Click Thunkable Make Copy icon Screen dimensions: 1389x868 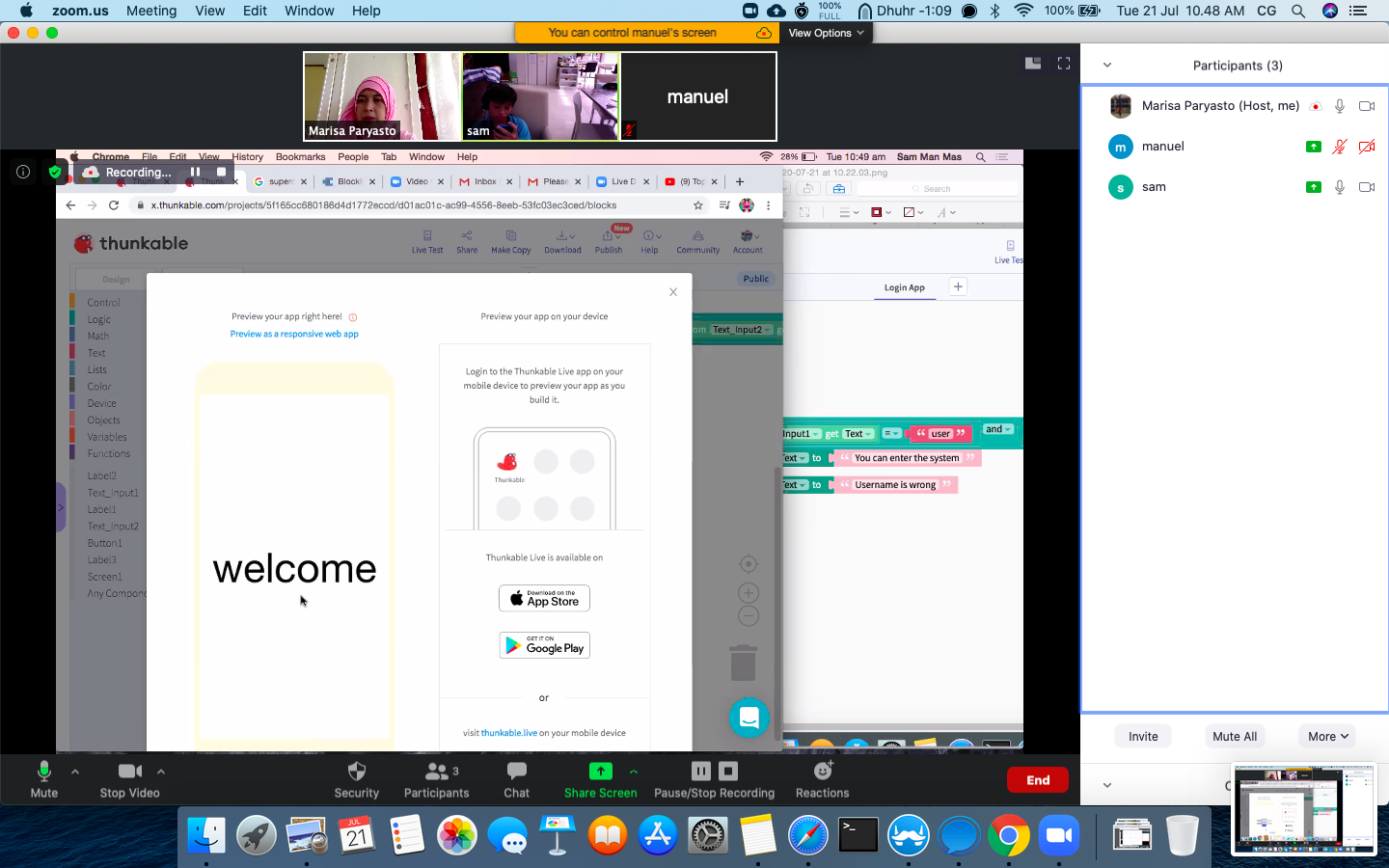click(511, 241)
